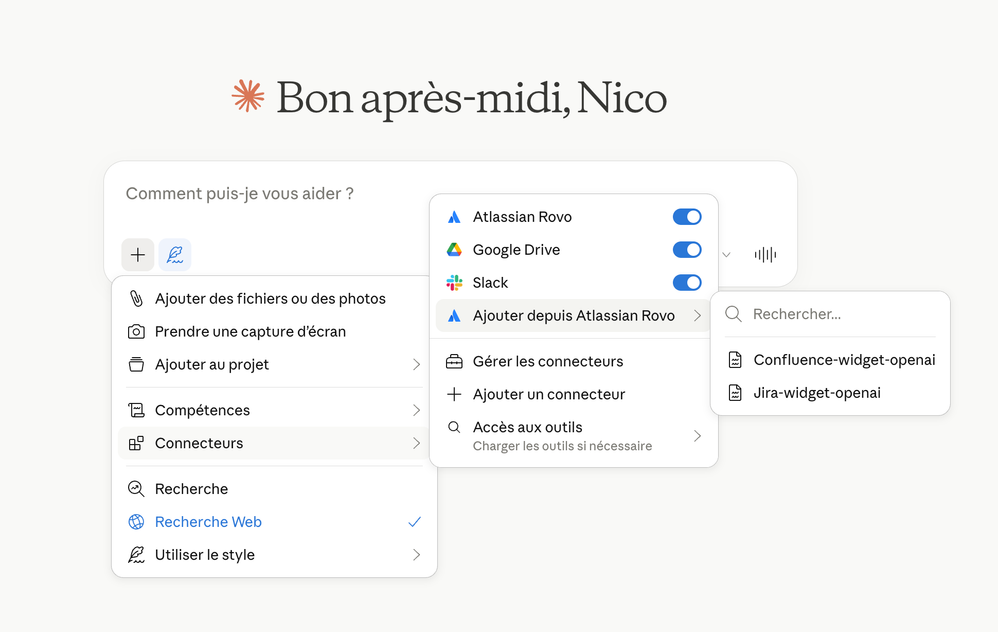Image resolution: width=998 pixels, height=632 pixels.
Task: Uncheck the Recherche Web checkmark
Action: pyautogui.click(x=414, y=522)
